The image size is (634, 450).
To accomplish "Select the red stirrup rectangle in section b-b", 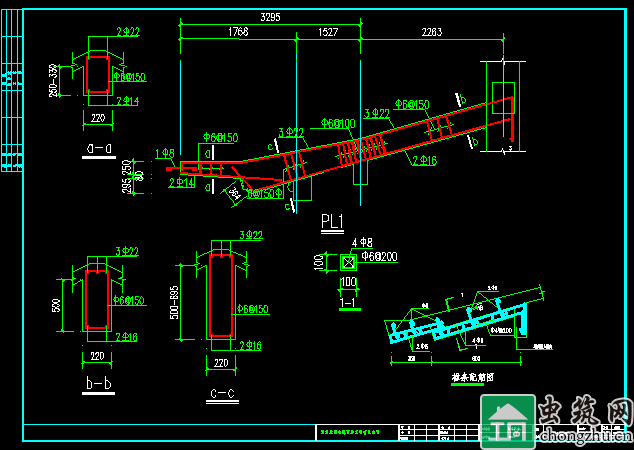I will coord(97,299).
